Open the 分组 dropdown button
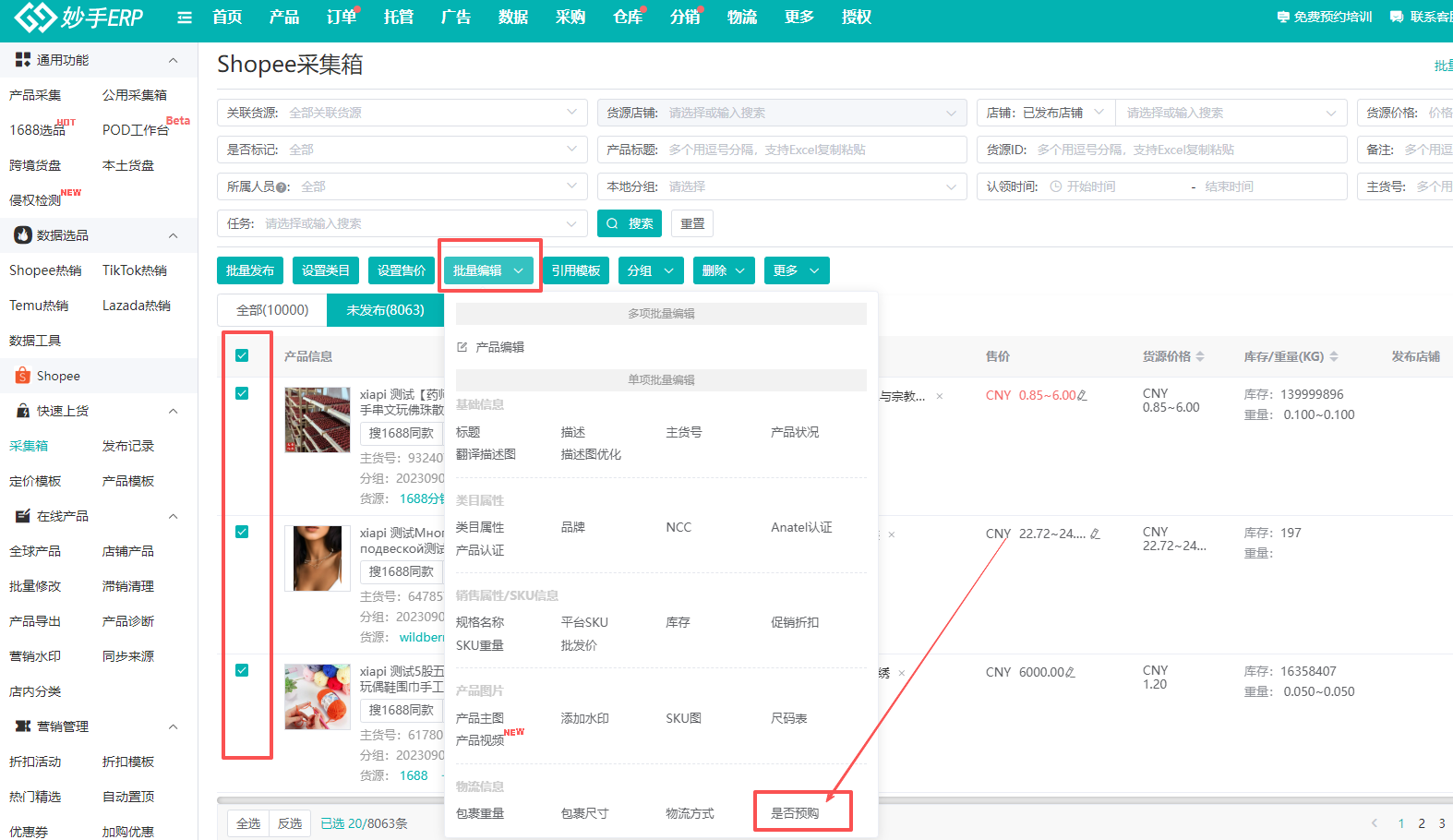The height and width of the screenshot is (840, 1453). click(651, 270)
